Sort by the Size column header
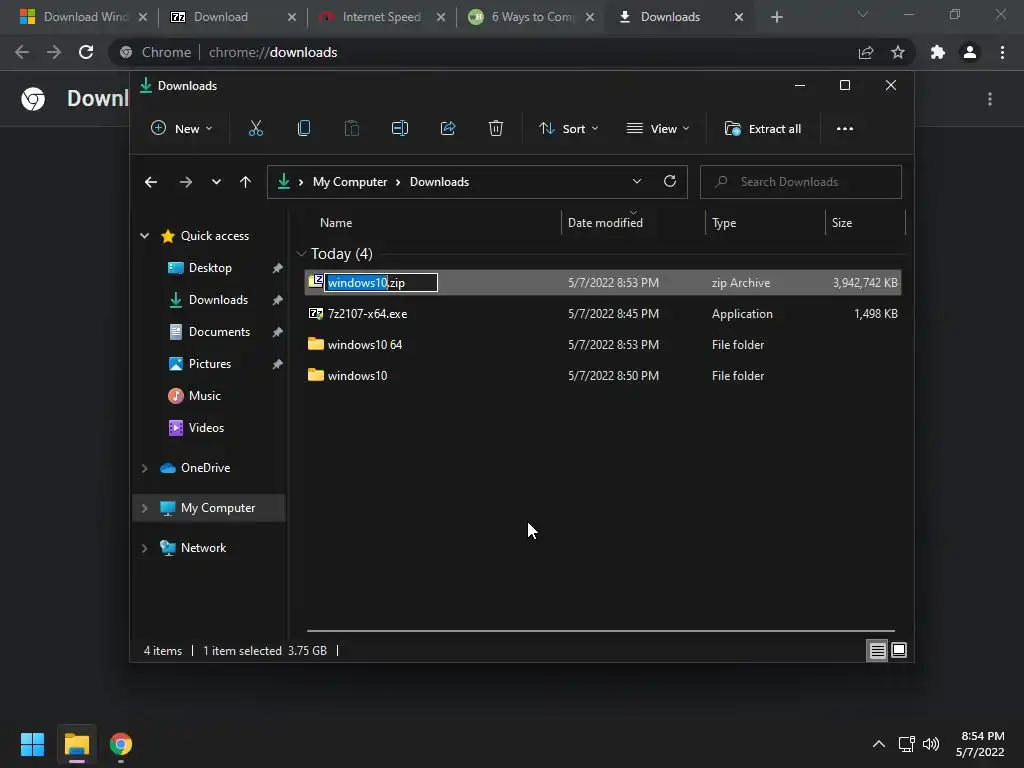This screenshot has width=1024, height=768. click(842, 223)
